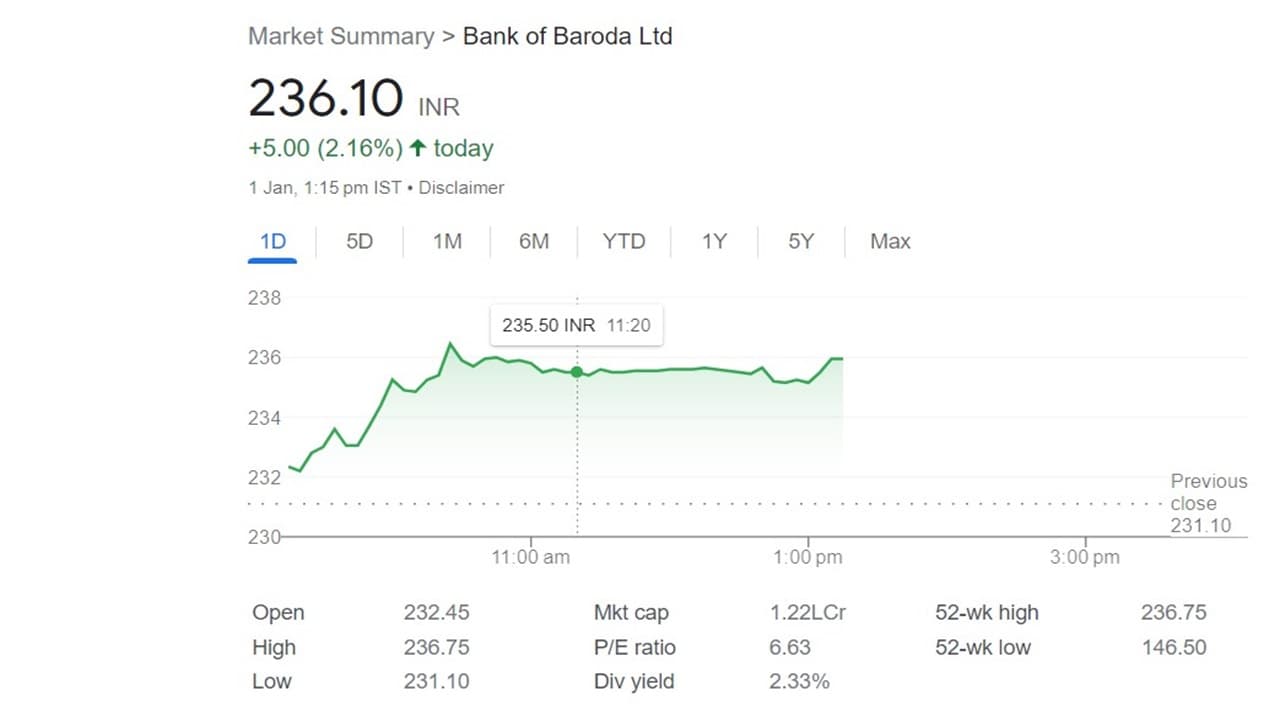Click the green dot marker on chart
This screenshot has height=720, width=1280.
coord(577,372)
